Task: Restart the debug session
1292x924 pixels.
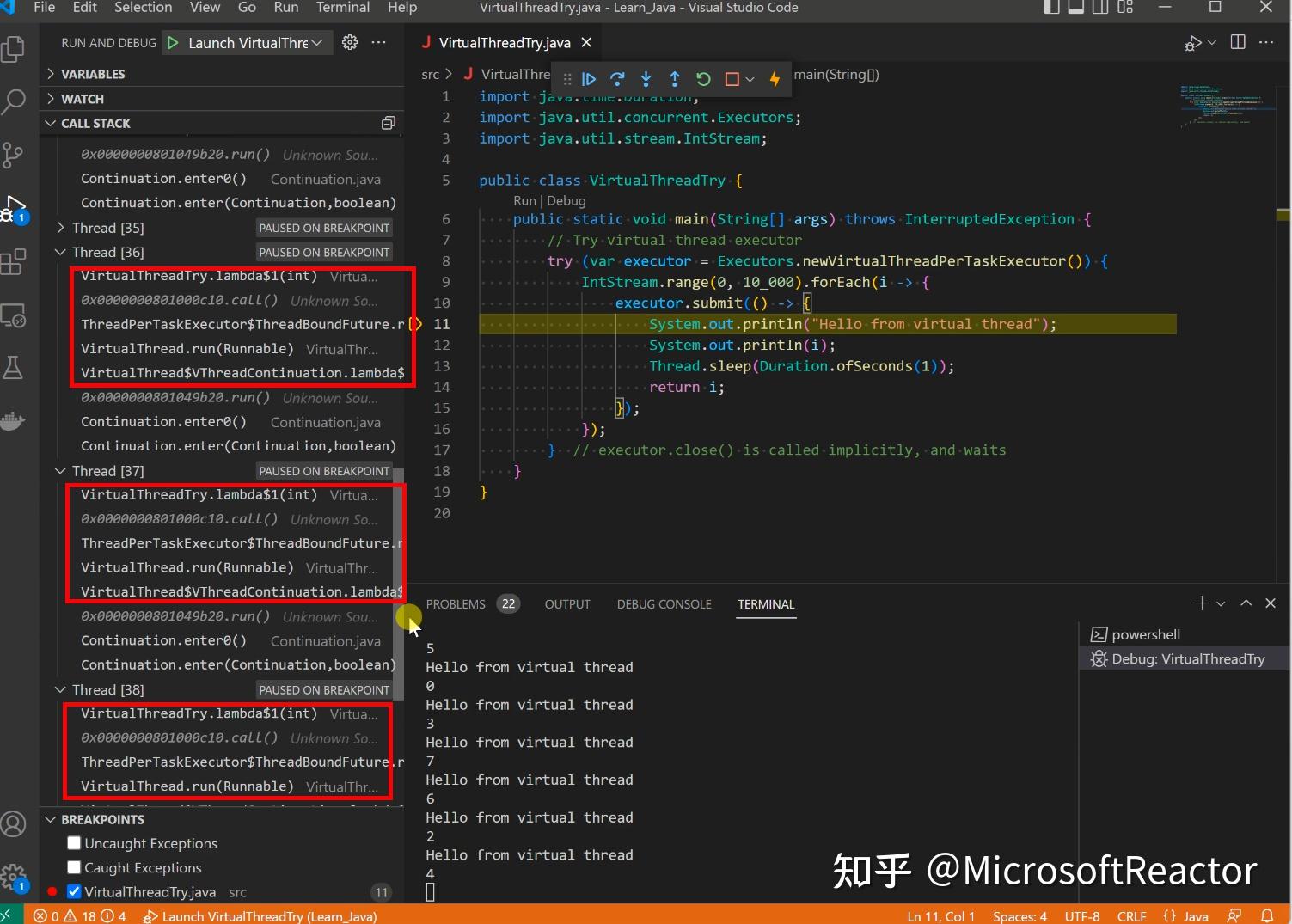Action: point(703,79)
